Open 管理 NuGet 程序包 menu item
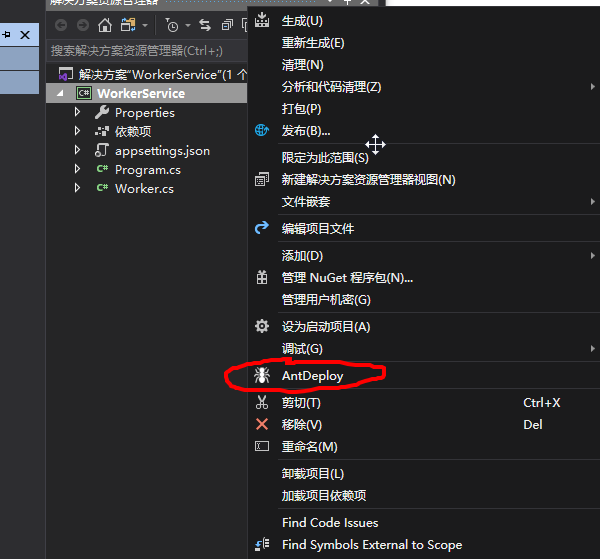The height and width of the screenshot is (559, 600). (x=347, y=278)
